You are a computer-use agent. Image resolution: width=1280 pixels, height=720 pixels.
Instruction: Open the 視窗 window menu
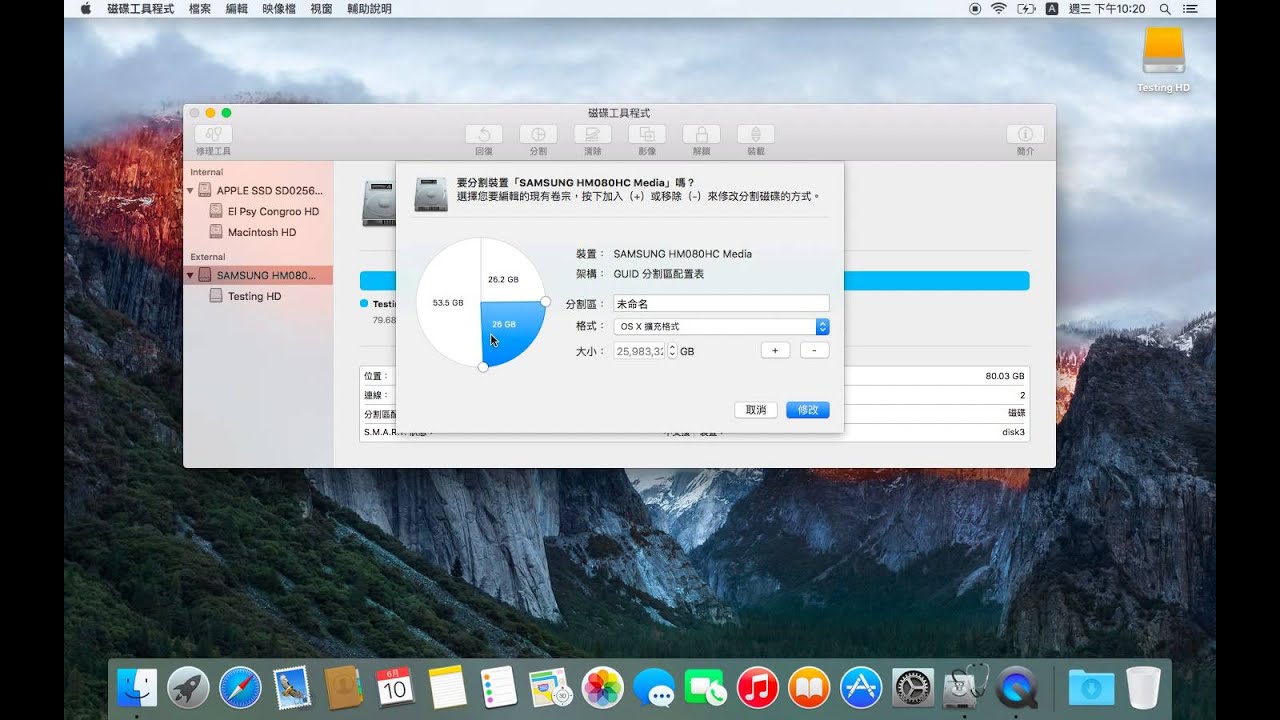pyautogui.click(x=321, y=9)
